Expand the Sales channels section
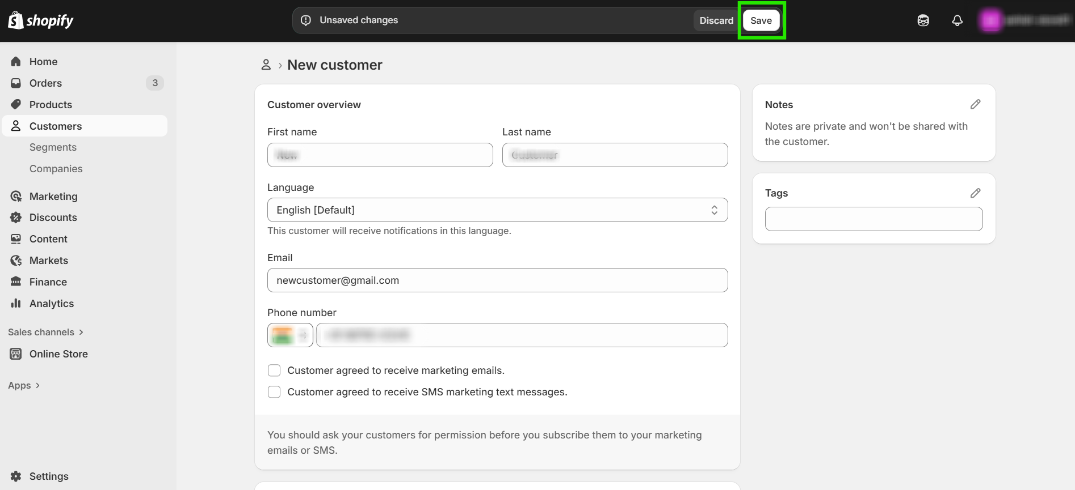 coord(46,332)
